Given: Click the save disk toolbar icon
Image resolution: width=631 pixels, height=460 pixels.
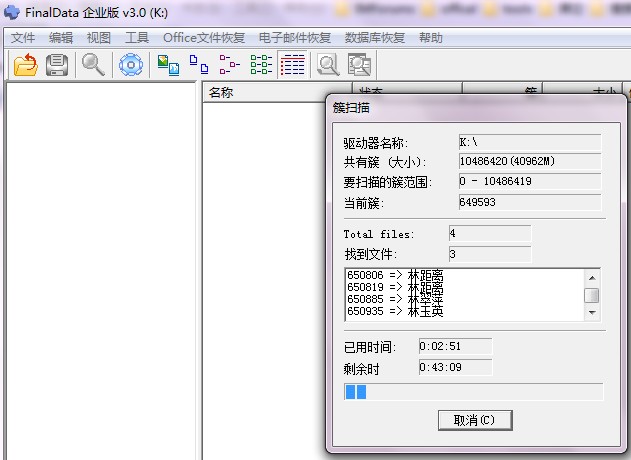Looking at the screenshot, I should coord(57,64).
